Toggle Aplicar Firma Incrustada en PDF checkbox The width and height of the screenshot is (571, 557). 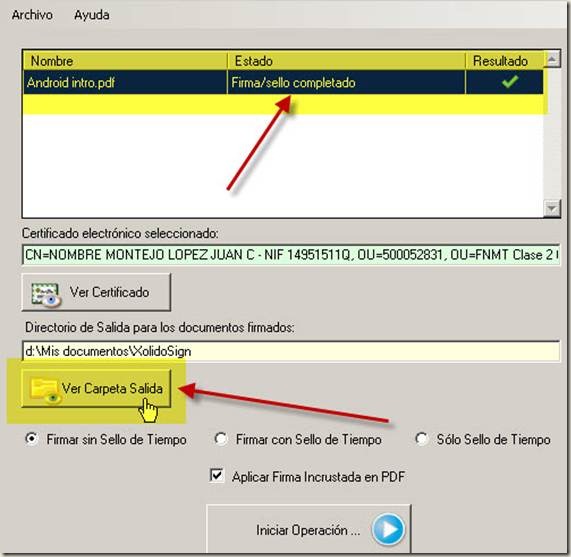tap(217, 475)
